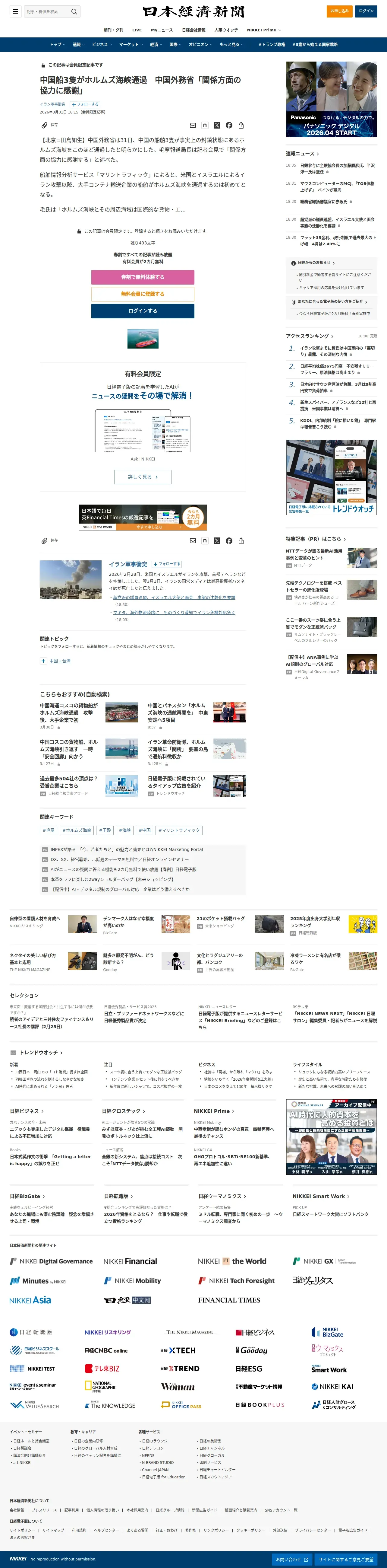Open Myニュース in the header menu
The height and width of the screenshot is (1568, 387).
[162, 30]
